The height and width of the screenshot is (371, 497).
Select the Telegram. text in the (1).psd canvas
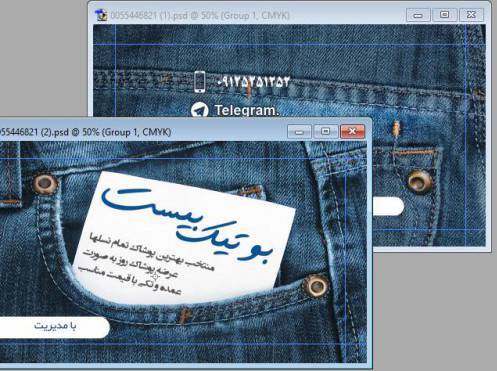247,110
